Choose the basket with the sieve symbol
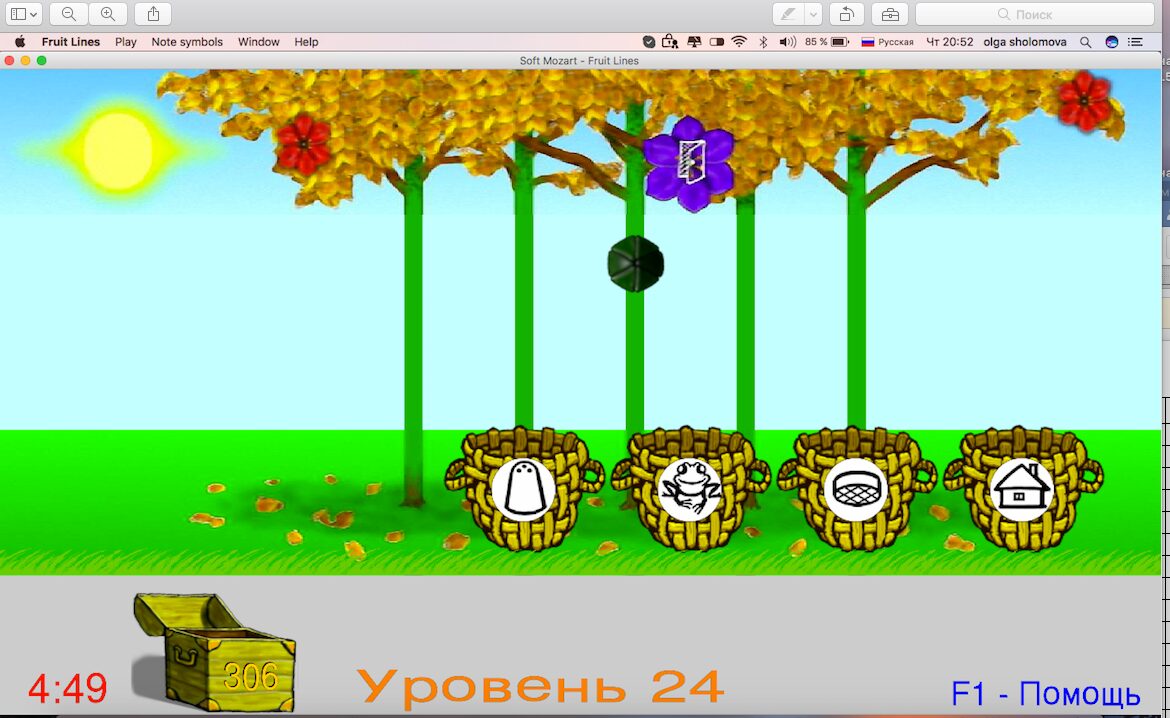1170x718 pixels. (857, 489)
